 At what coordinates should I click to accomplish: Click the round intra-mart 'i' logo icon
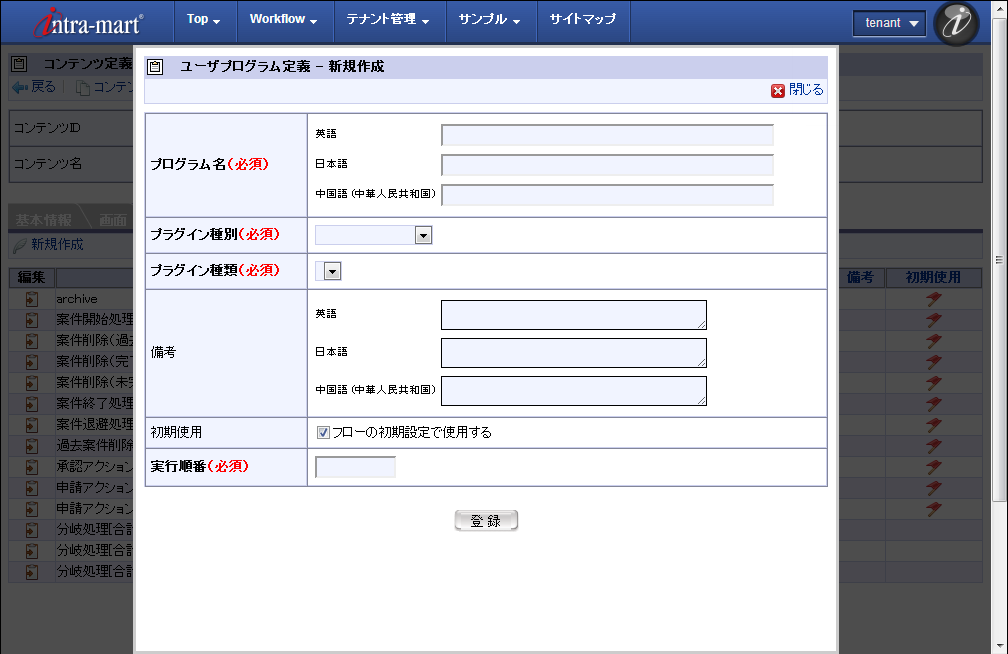956,24
